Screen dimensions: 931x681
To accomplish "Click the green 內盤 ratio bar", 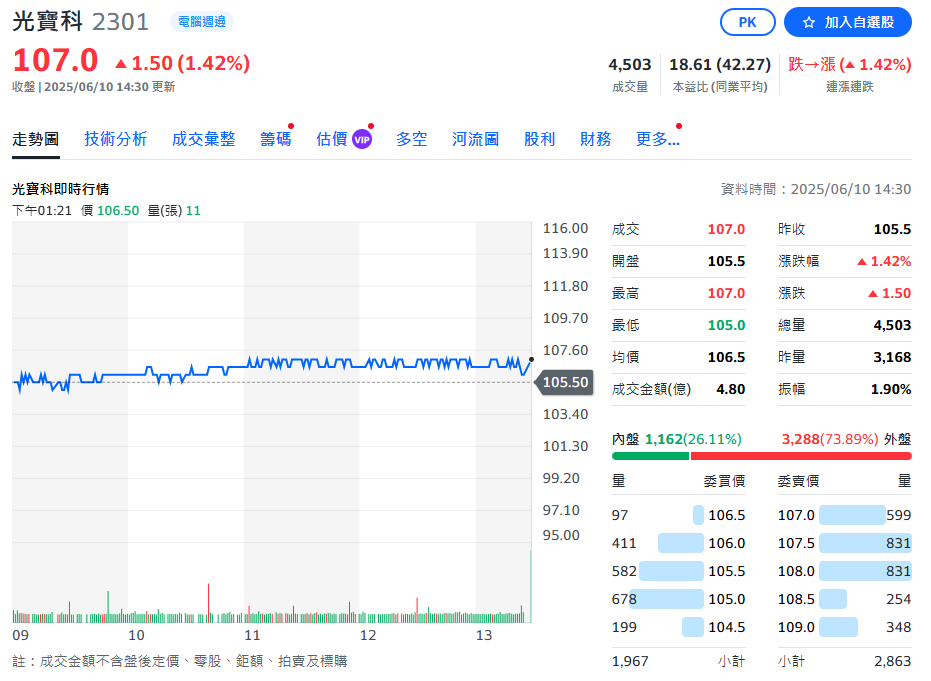I will click(x=650, y=456).
